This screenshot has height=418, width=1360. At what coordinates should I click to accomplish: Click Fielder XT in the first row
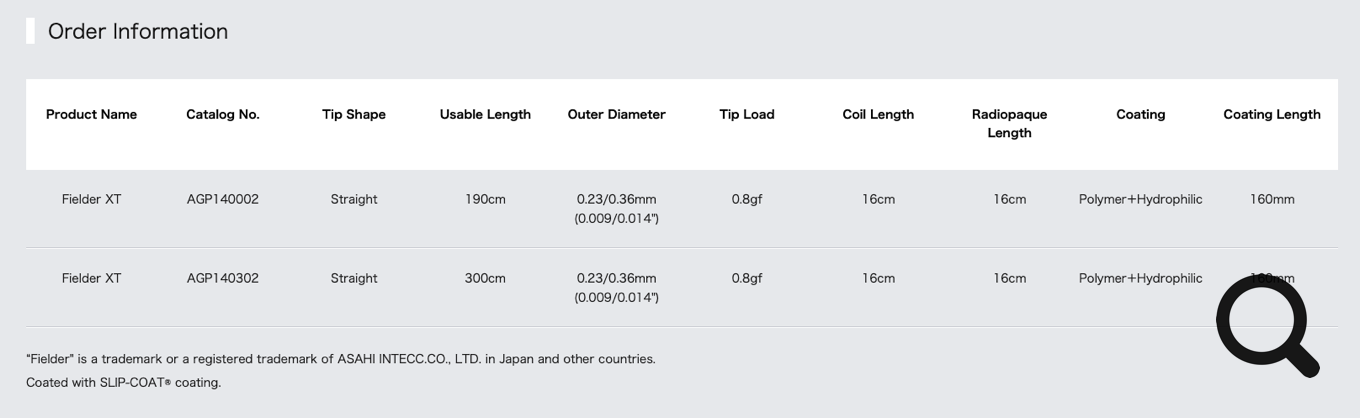[91, 199]
